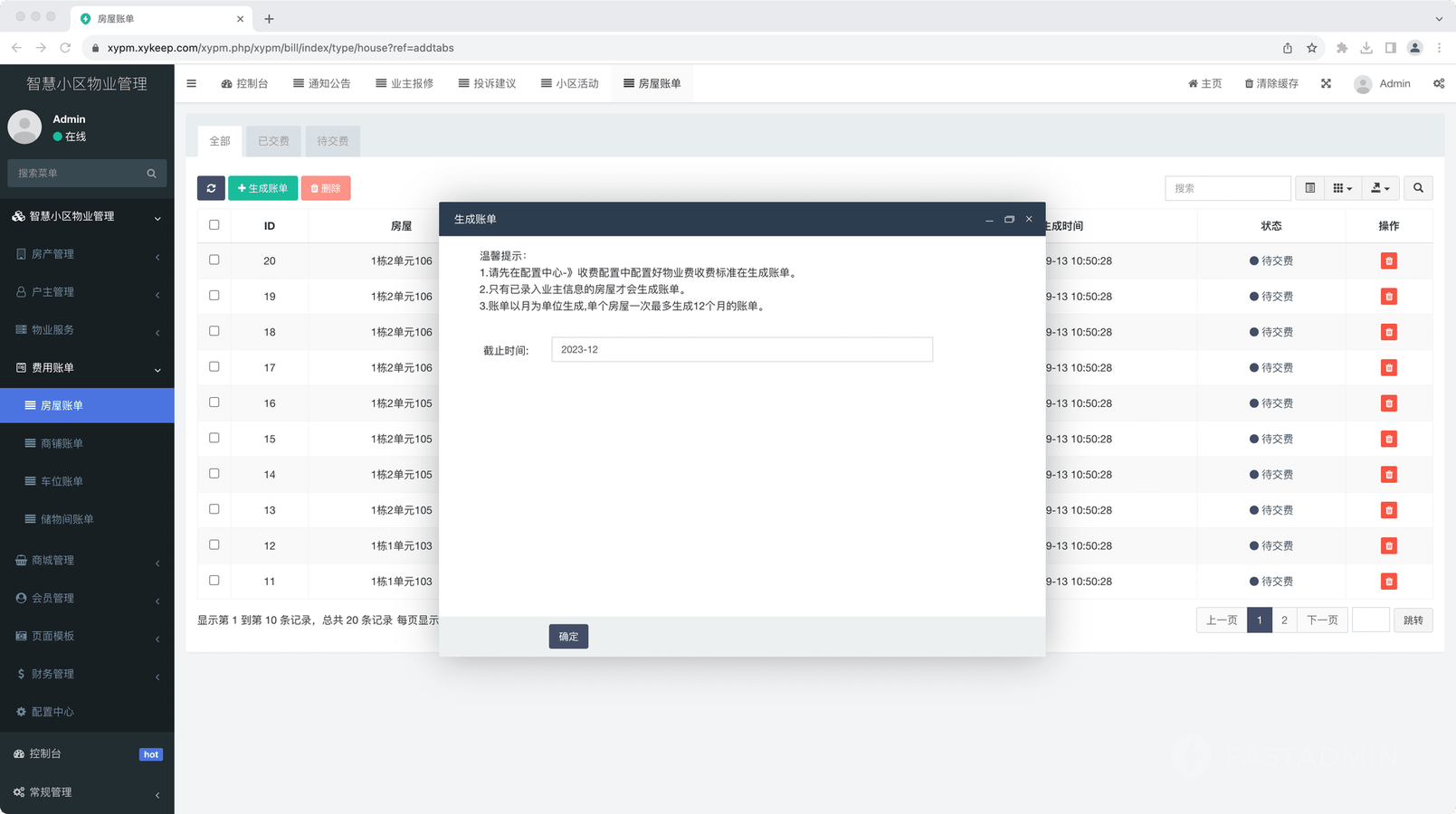Tick the checkbox for row ID 12
The height and width of the screenshot is (814, 1456).
[214, 544]
